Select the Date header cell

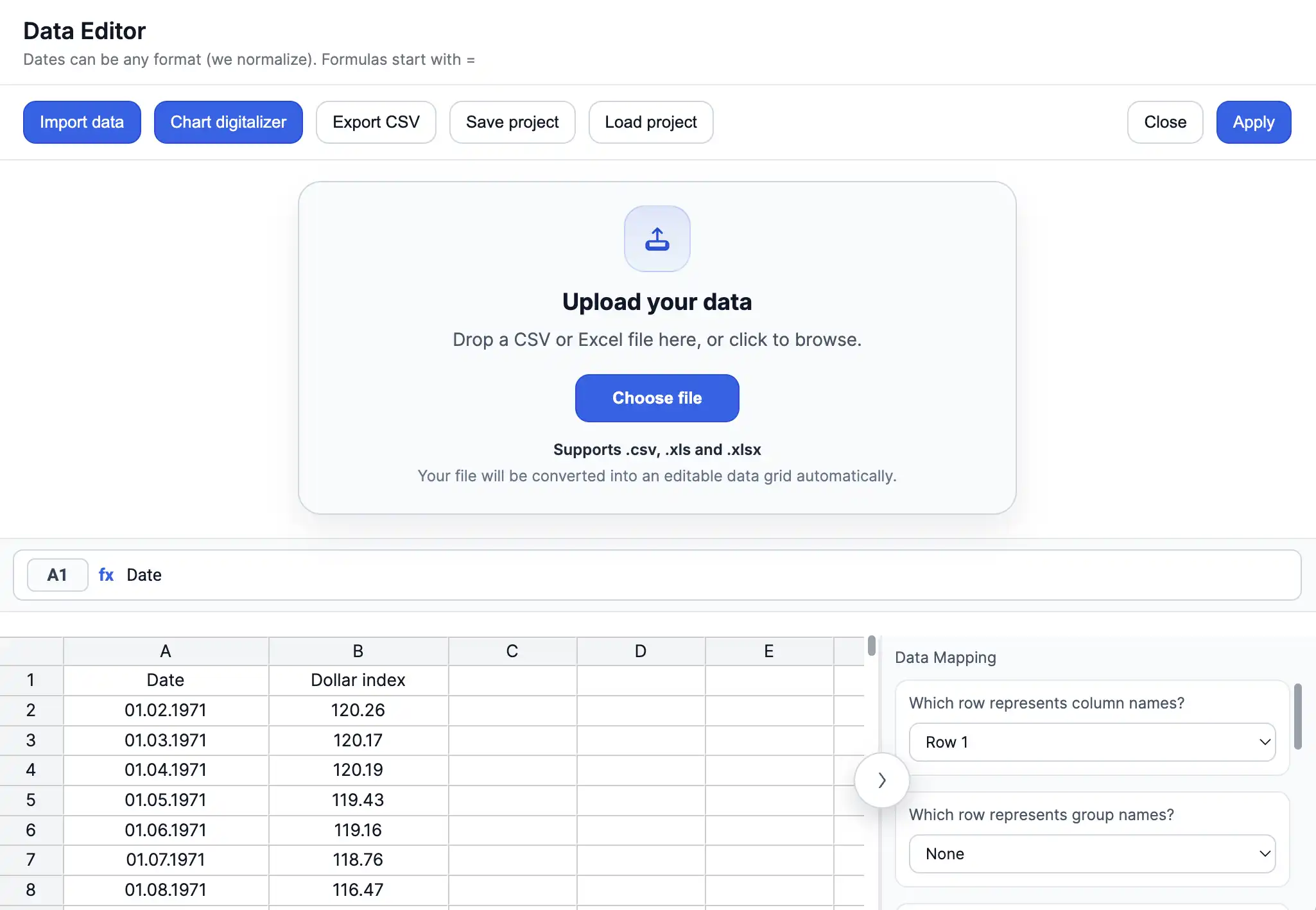coord(165,680)
